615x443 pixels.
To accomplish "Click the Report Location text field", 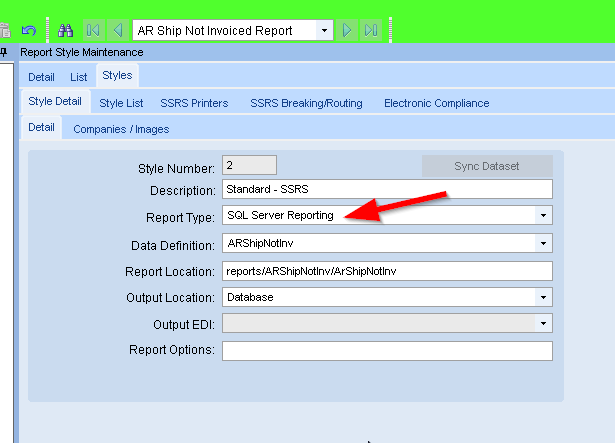I will [387, 271].
